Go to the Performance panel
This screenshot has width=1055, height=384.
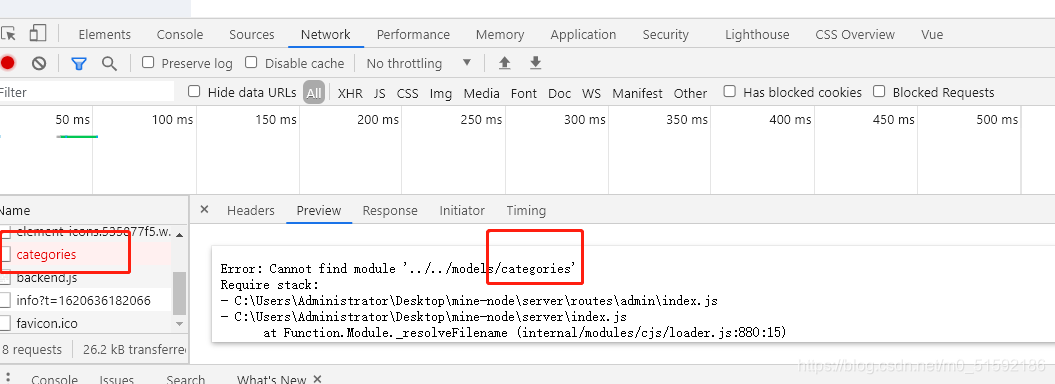413,34
